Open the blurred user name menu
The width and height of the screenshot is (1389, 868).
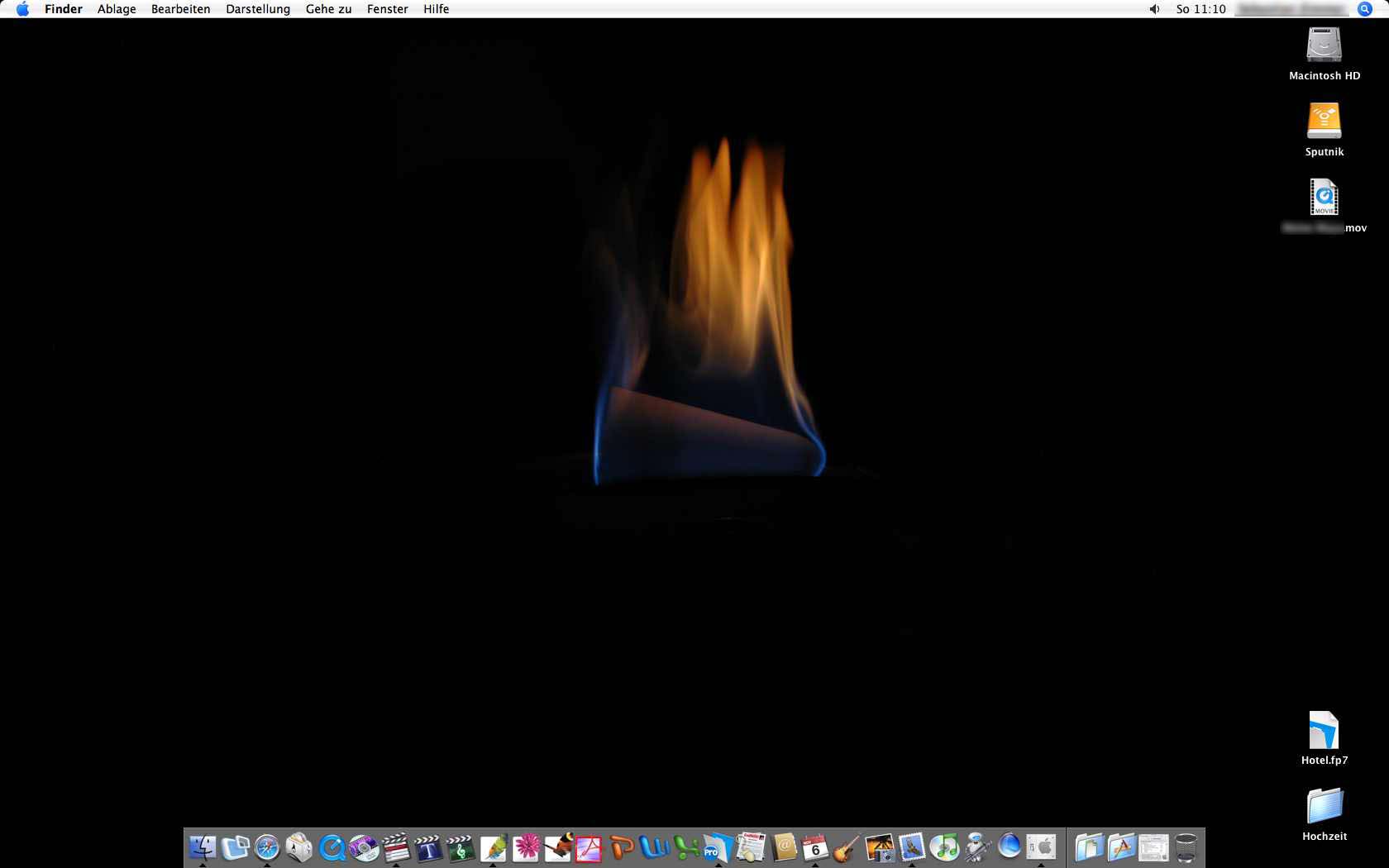(1290, 9)
